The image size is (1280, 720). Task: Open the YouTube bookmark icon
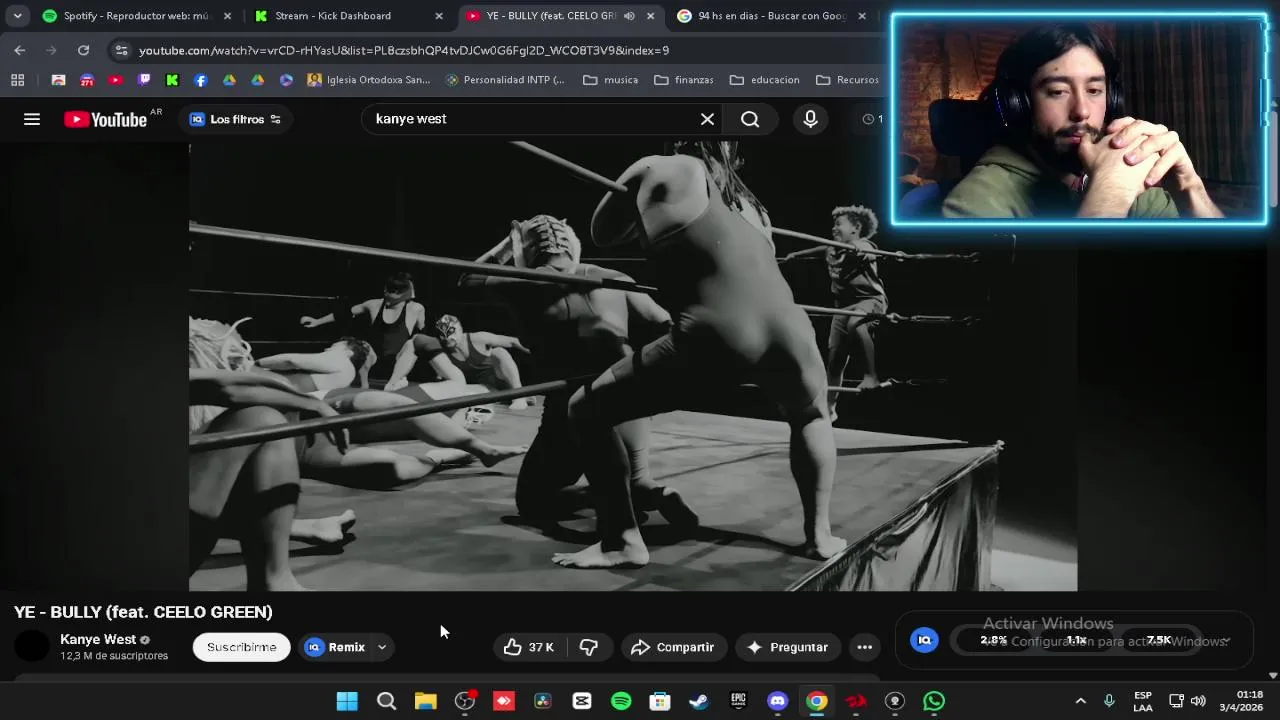tap(115, 80)
